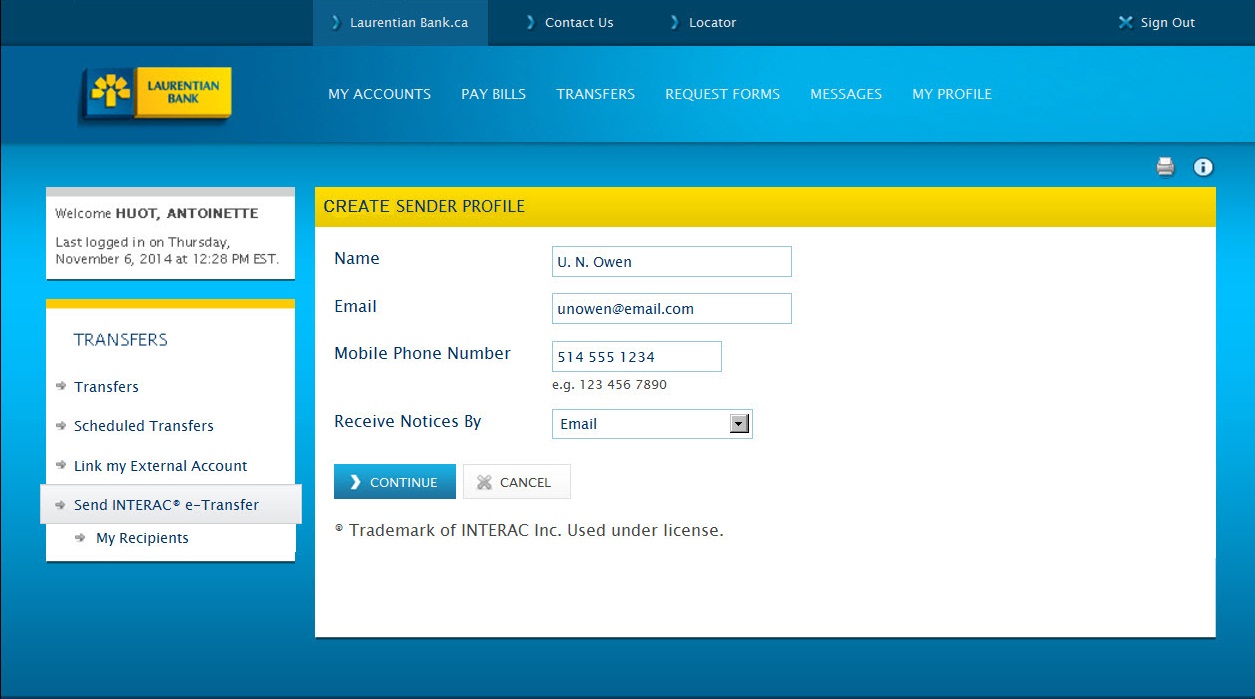Click the Name input field

(672, 261)
